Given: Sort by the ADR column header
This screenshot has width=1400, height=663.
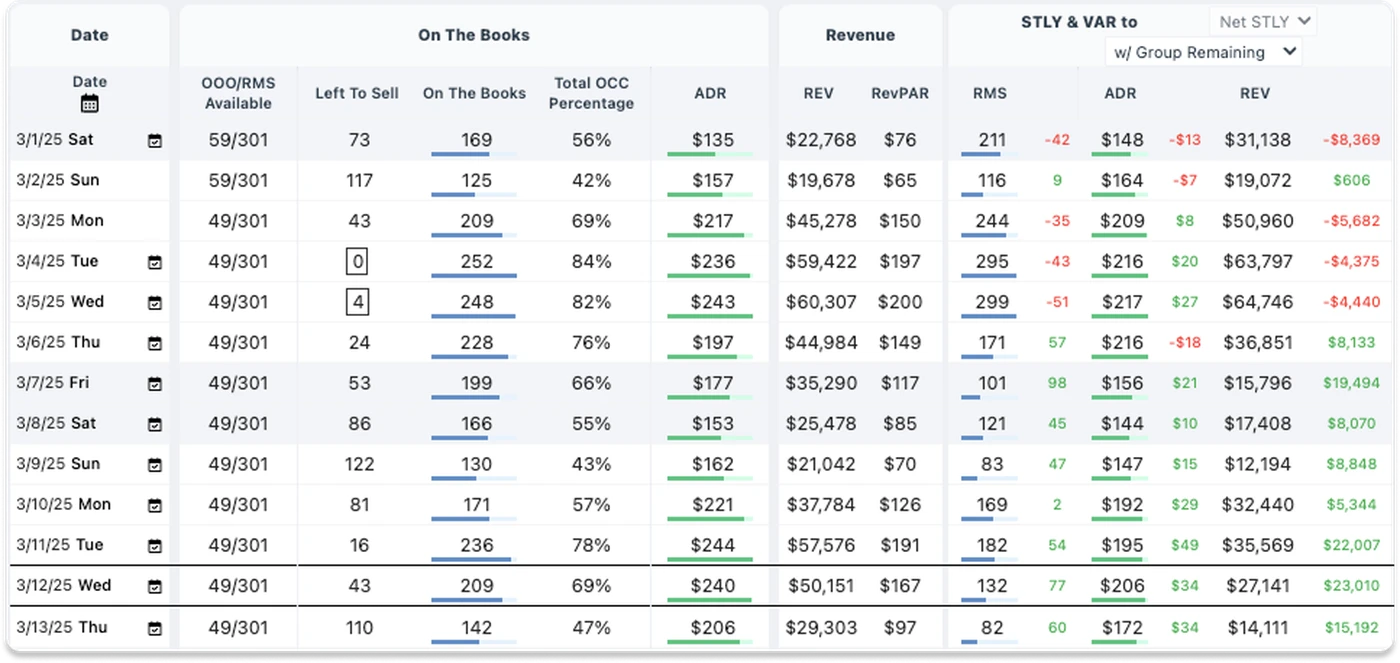Looking at the screenshot, I should (x=710, y=93).
